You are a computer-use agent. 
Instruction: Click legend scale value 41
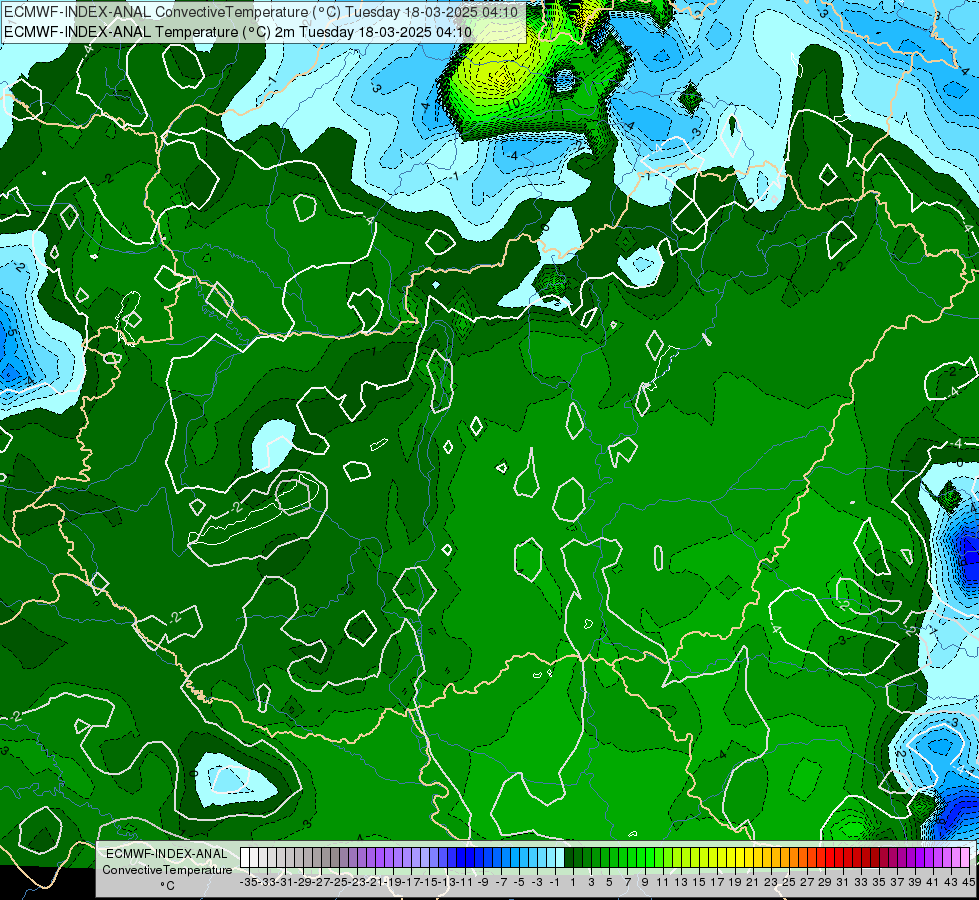tap(933, 882)
